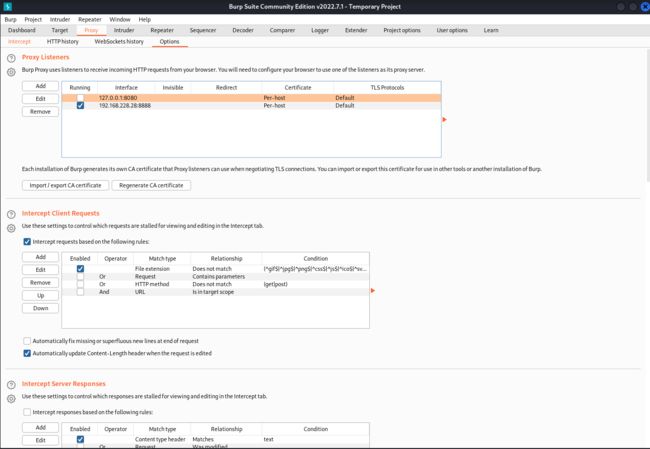This screenshot has width=650, height=449.
Task: Switch to the Dashboard tab
Action: point(22,30)
